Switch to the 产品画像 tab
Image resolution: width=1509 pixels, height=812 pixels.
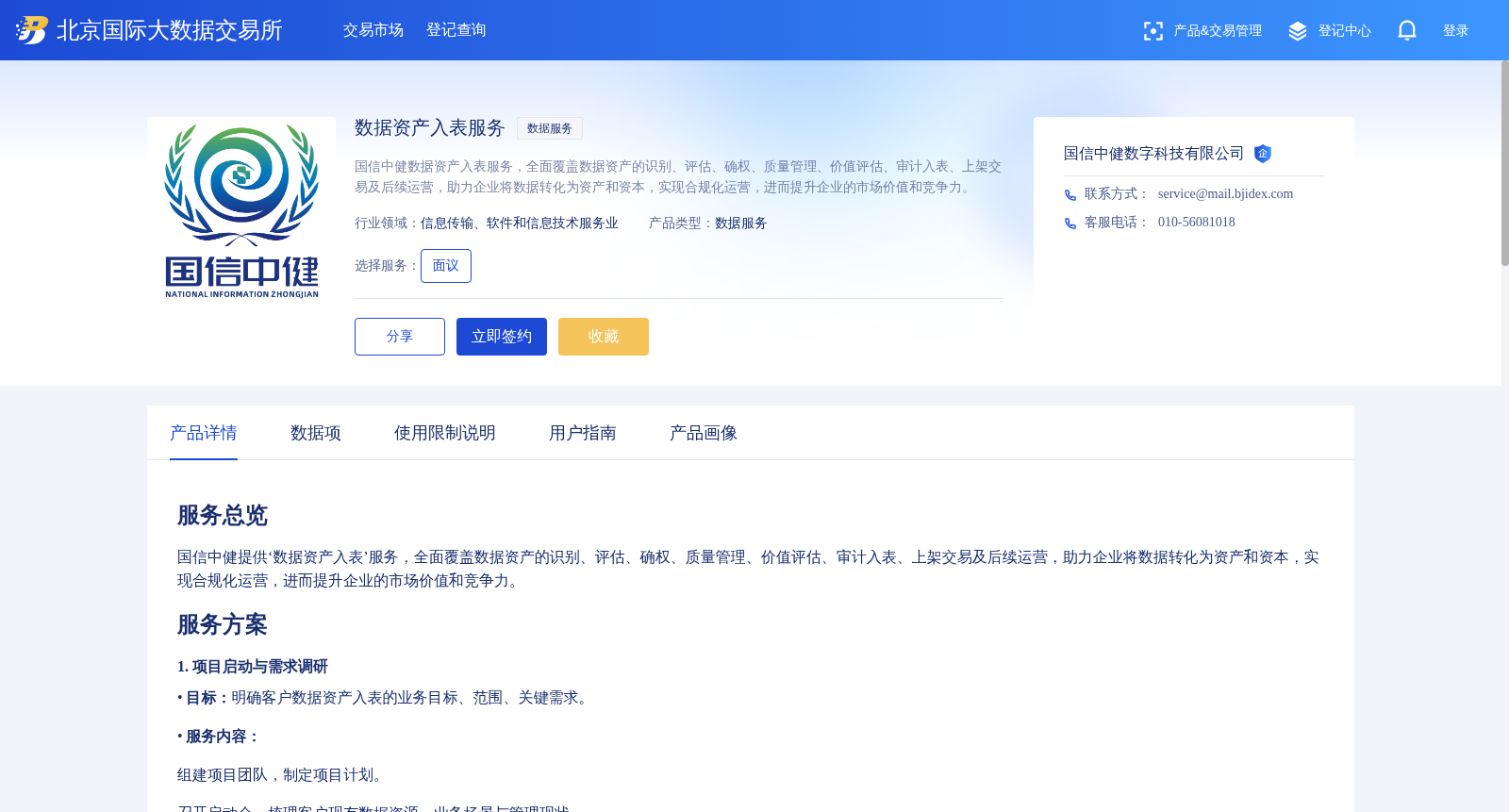pos(704,433)
